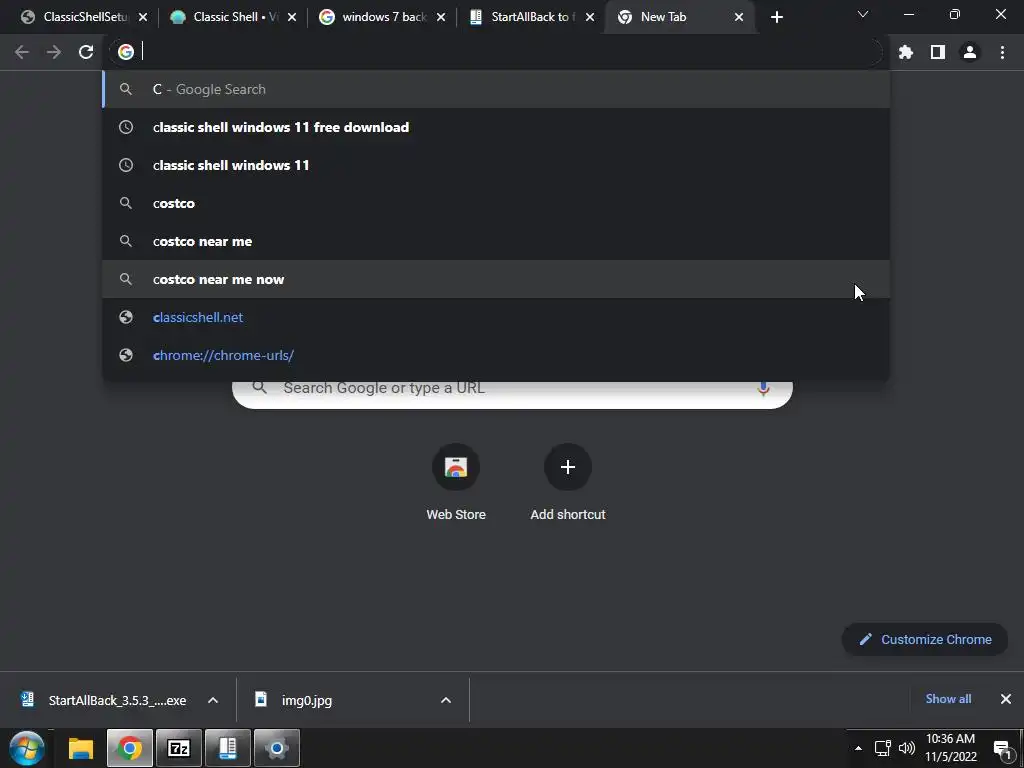Open StartAllBack exe download item
This screenshot has height=768, width=1024.
(104, 700)
